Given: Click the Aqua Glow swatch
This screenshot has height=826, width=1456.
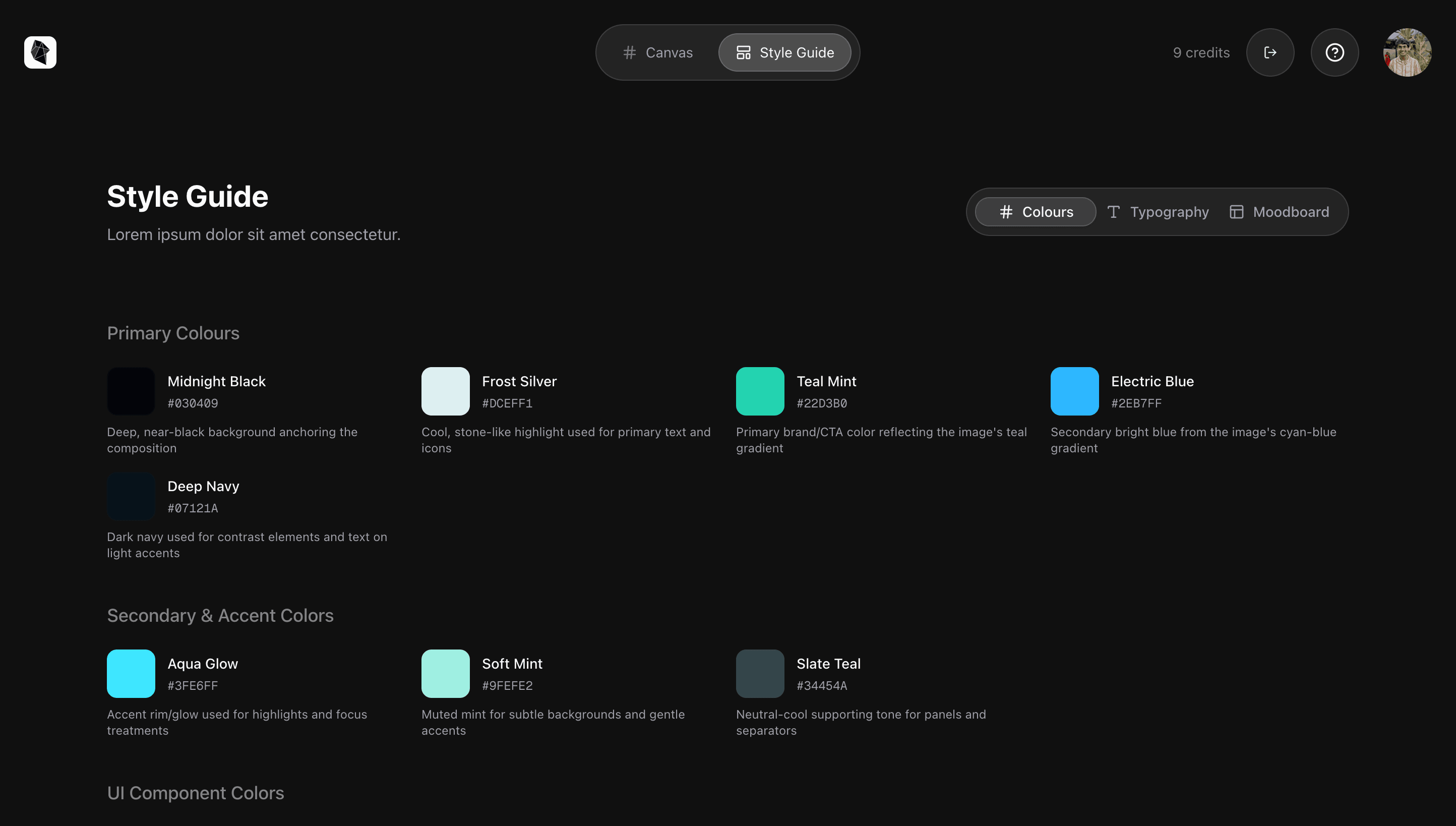Looking at the screenshot, I should pos(131,673).
